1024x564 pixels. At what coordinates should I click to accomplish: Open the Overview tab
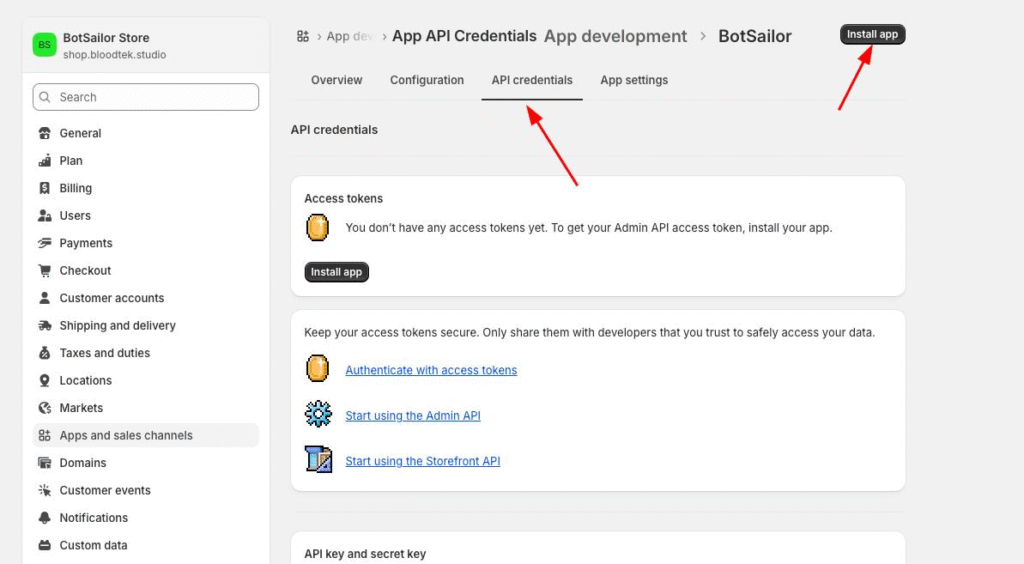[336, 80]
